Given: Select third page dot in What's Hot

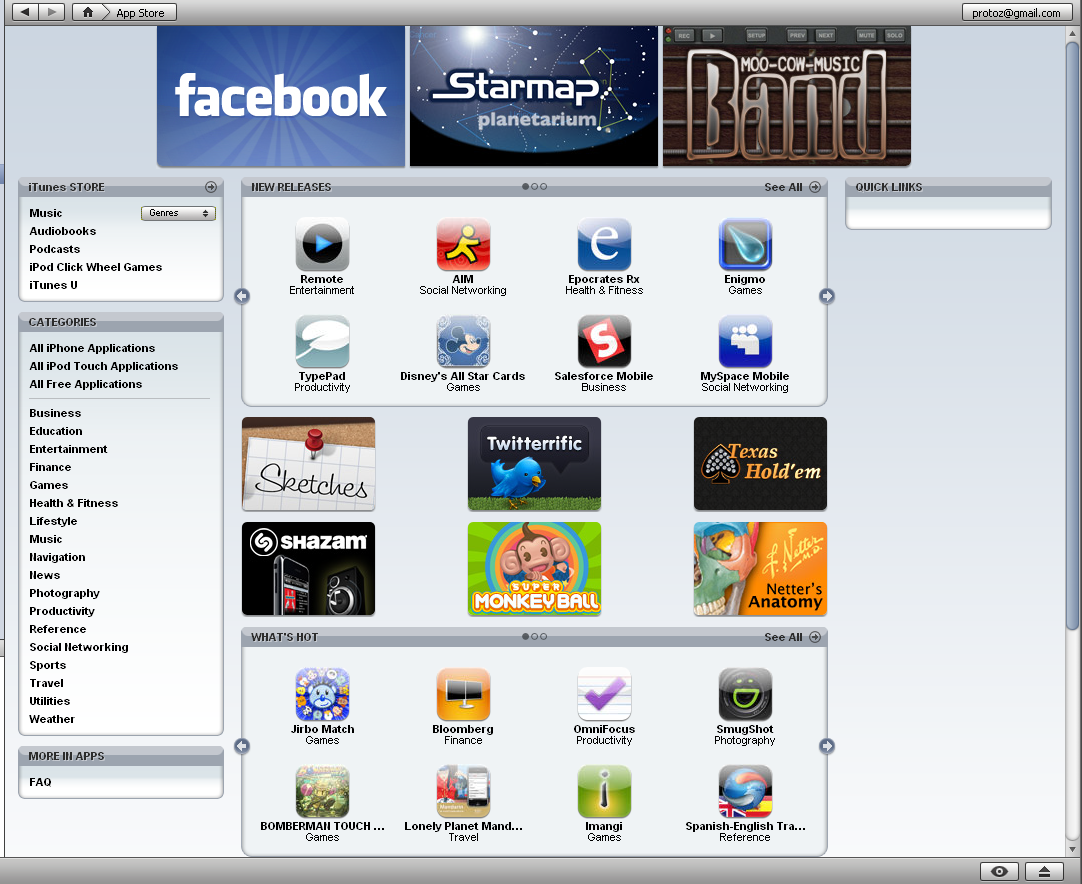Looking at the screenshot, I should click(x=543, y=636).
